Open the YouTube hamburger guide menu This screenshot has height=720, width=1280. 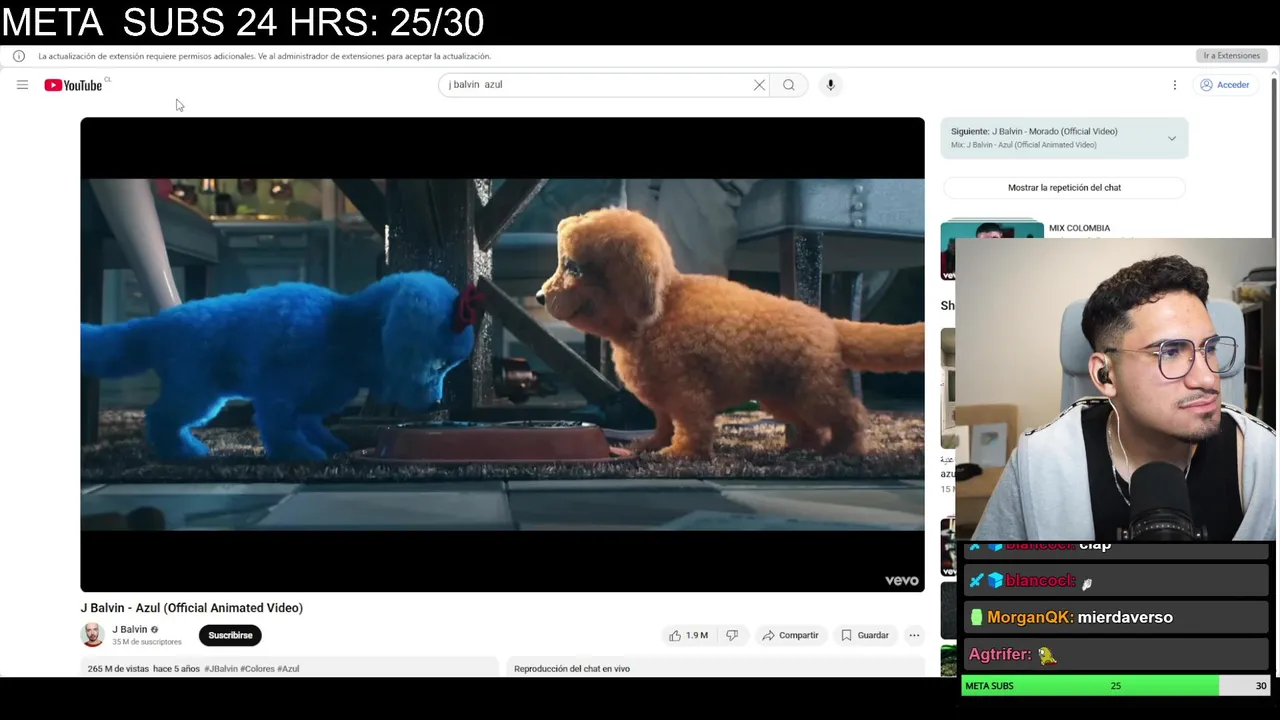(x=22, y=85)
